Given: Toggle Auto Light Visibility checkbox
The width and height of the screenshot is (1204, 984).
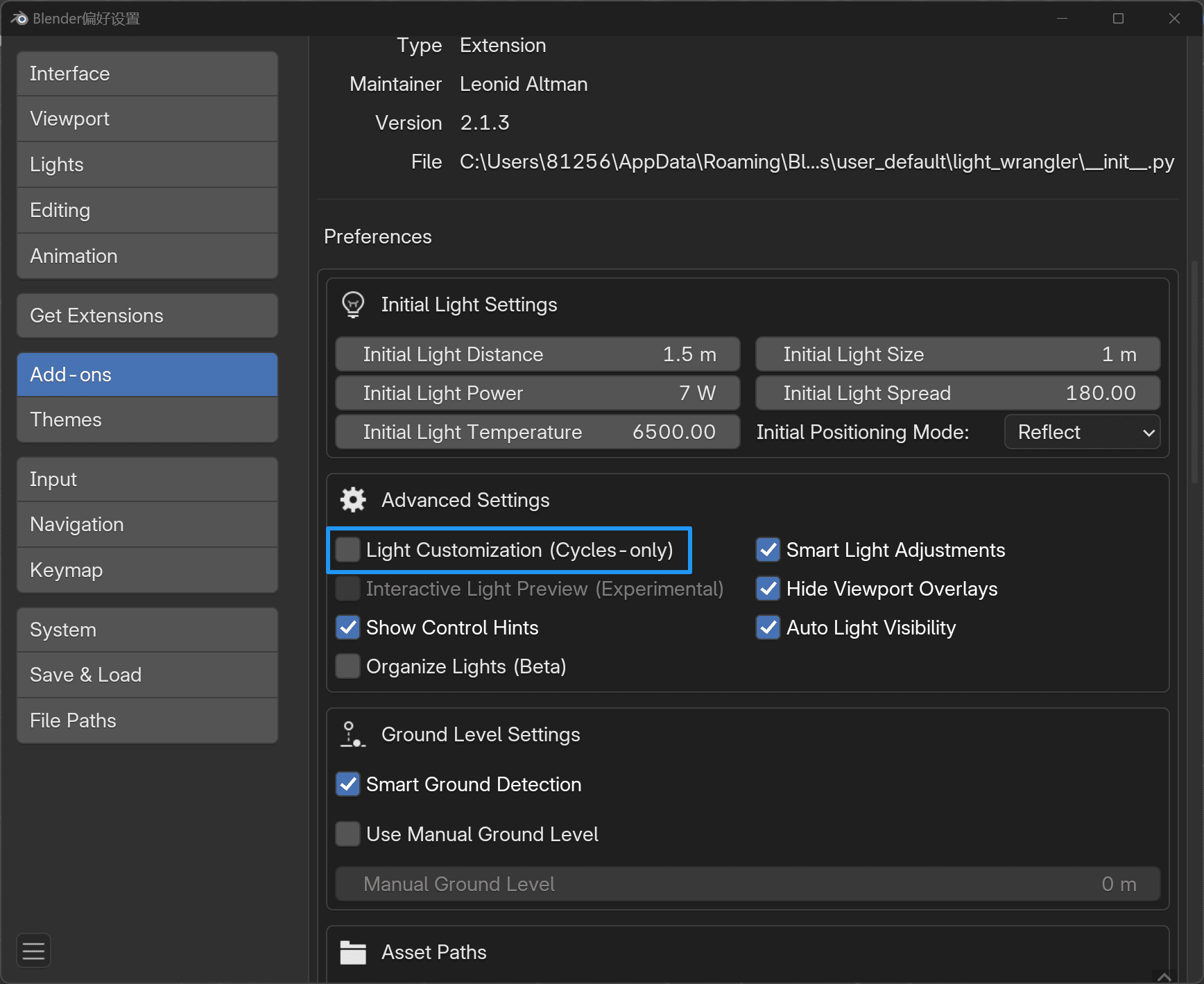Looking at the screenshot, I should tap(768, 628).
